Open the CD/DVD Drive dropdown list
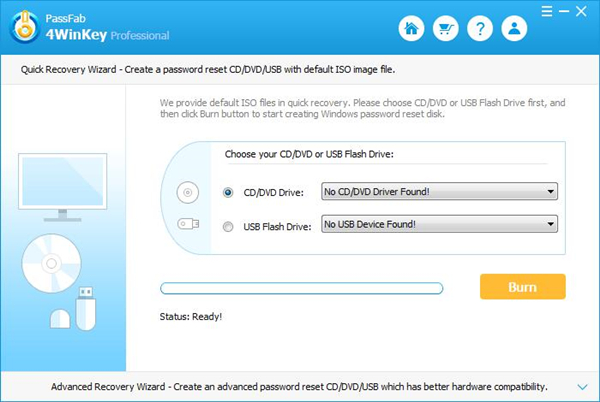Viewport: 600px width, 402px height. coord(438,192)
